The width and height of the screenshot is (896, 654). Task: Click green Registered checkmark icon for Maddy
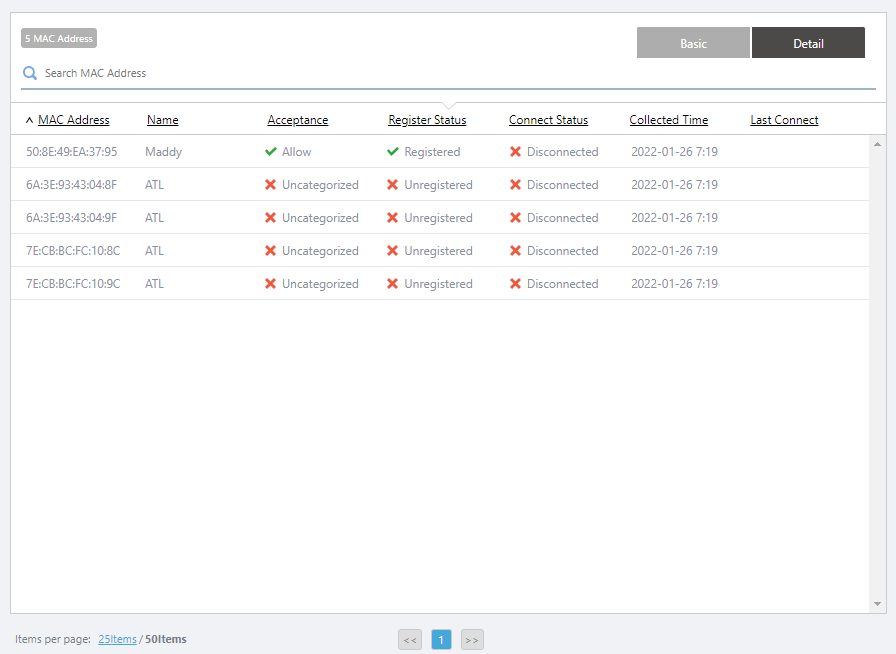point(393,152)
